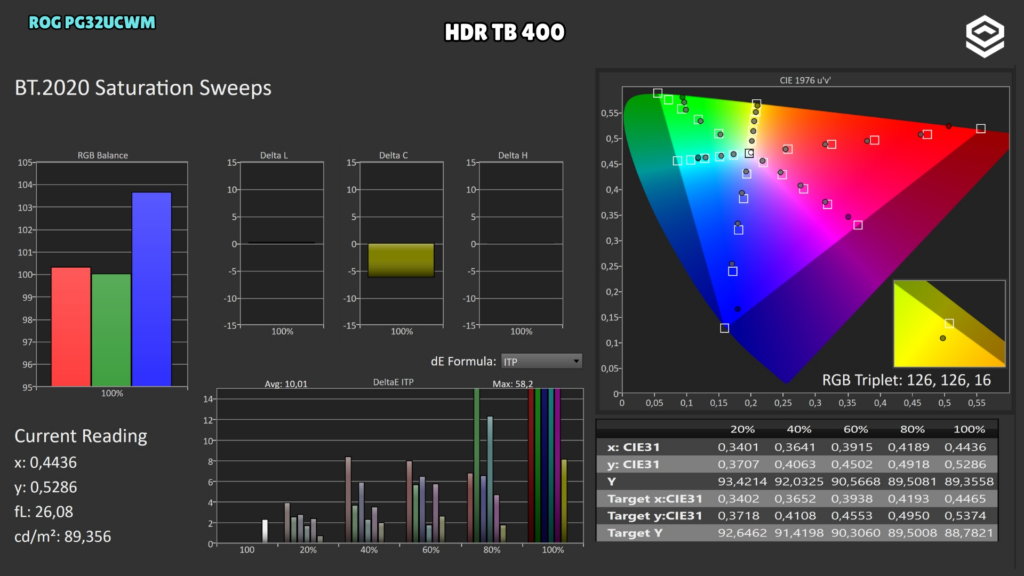1024x576 pixels.
Task: Click table cell 0,3707
Action: click(739, 464)
